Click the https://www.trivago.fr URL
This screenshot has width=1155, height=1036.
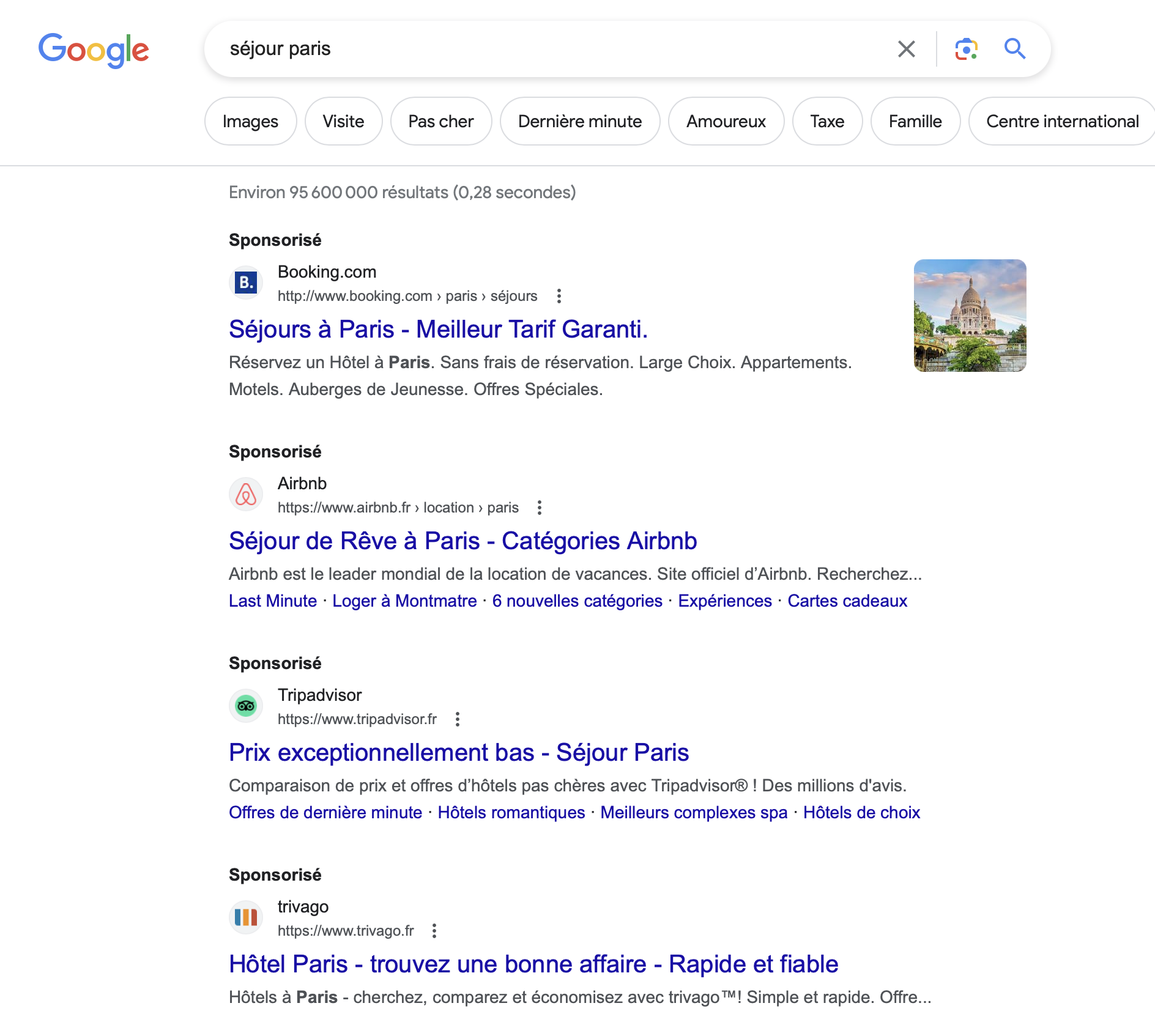coord(346,931)
